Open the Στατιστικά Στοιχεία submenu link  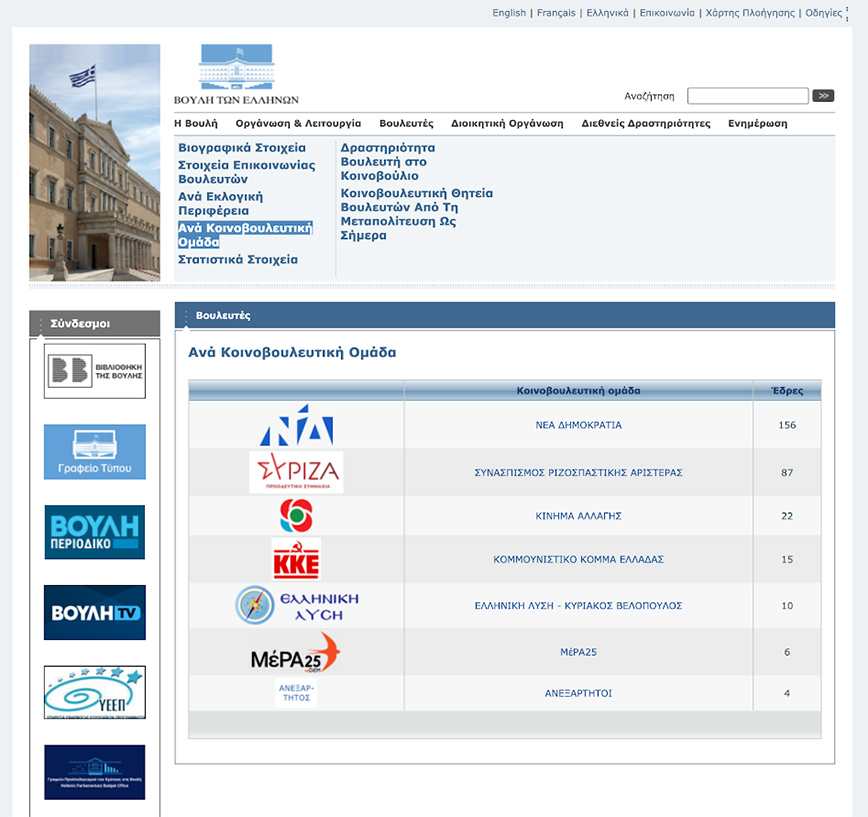click(x=238, y=260)
